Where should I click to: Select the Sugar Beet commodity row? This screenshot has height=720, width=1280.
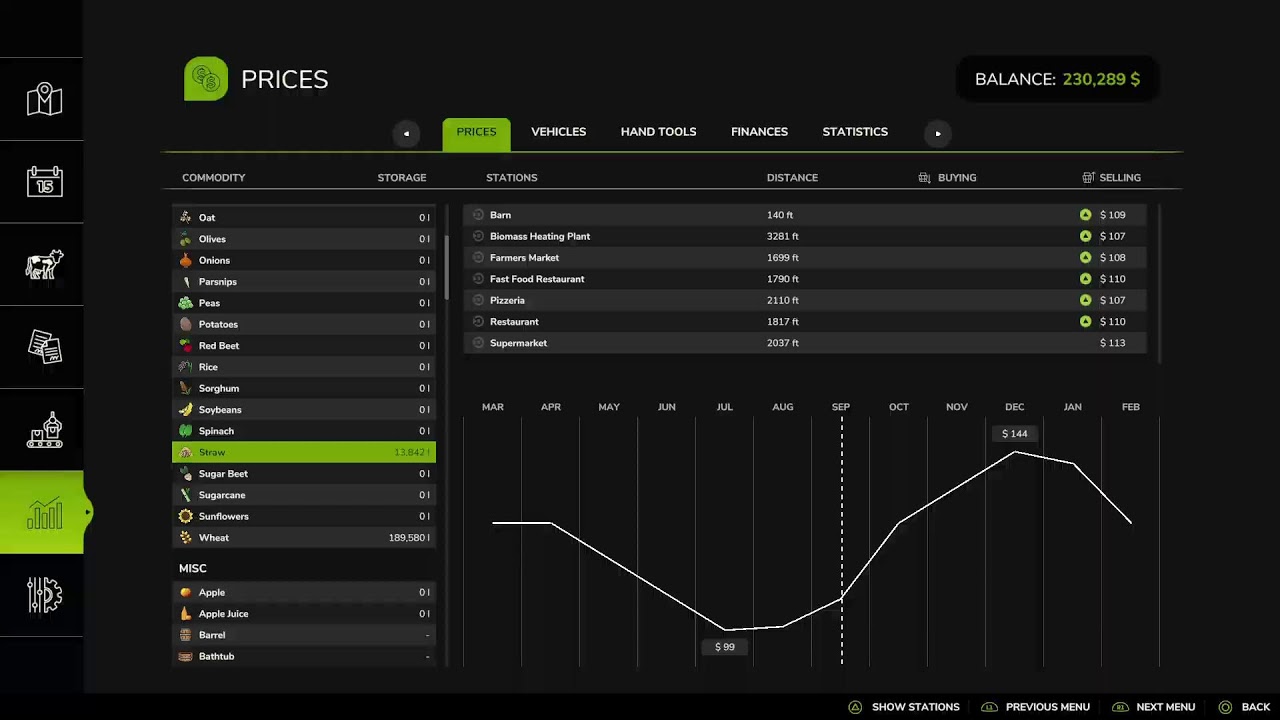point(304,474)
